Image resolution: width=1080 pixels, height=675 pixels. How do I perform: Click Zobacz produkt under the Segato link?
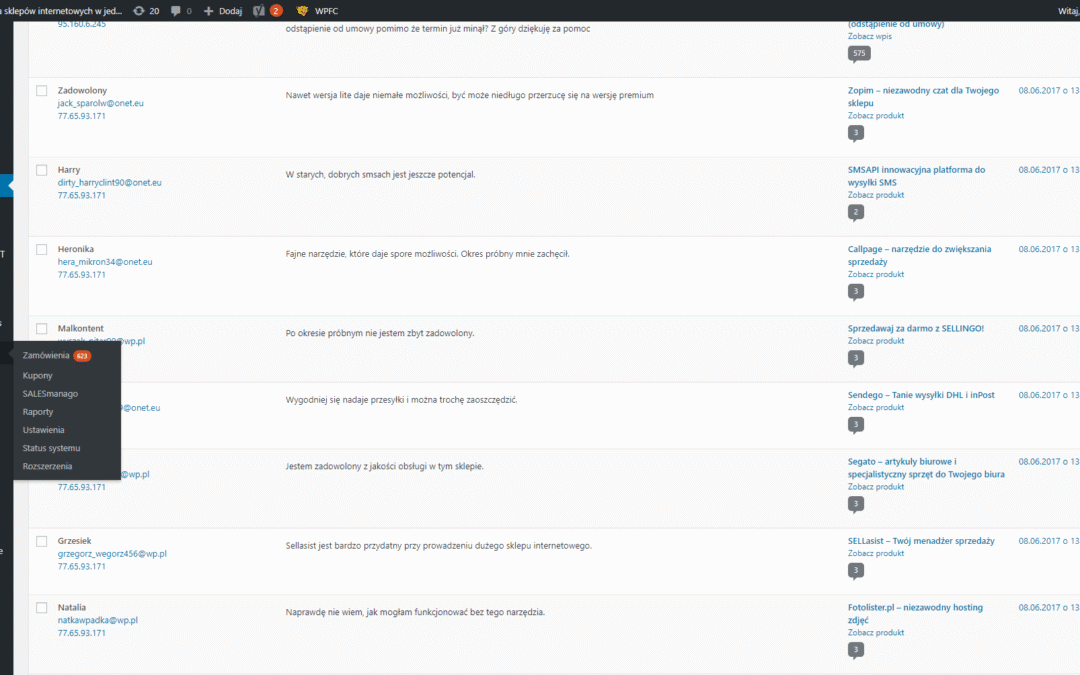point(875,487)
